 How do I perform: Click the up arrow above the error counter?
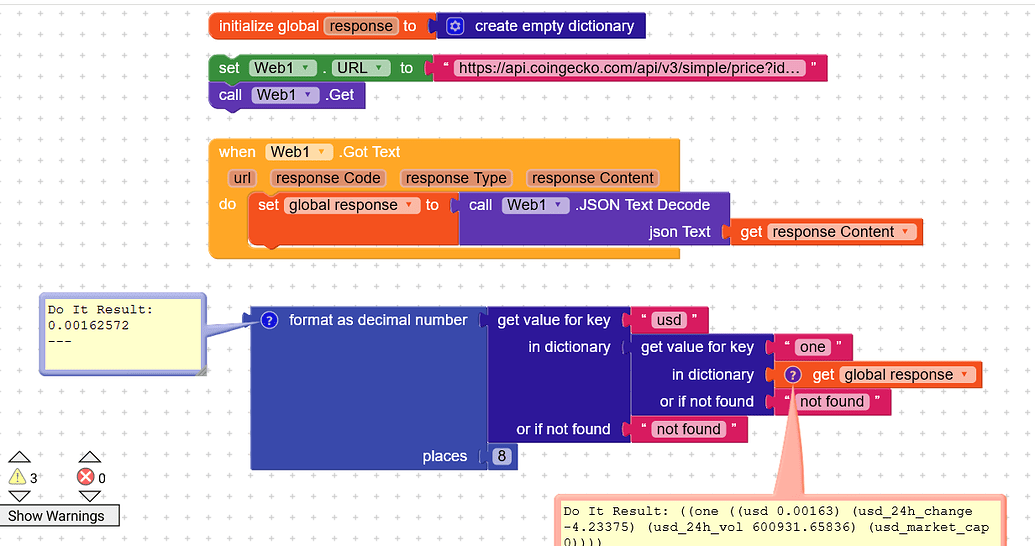click(x=90, y=457)
